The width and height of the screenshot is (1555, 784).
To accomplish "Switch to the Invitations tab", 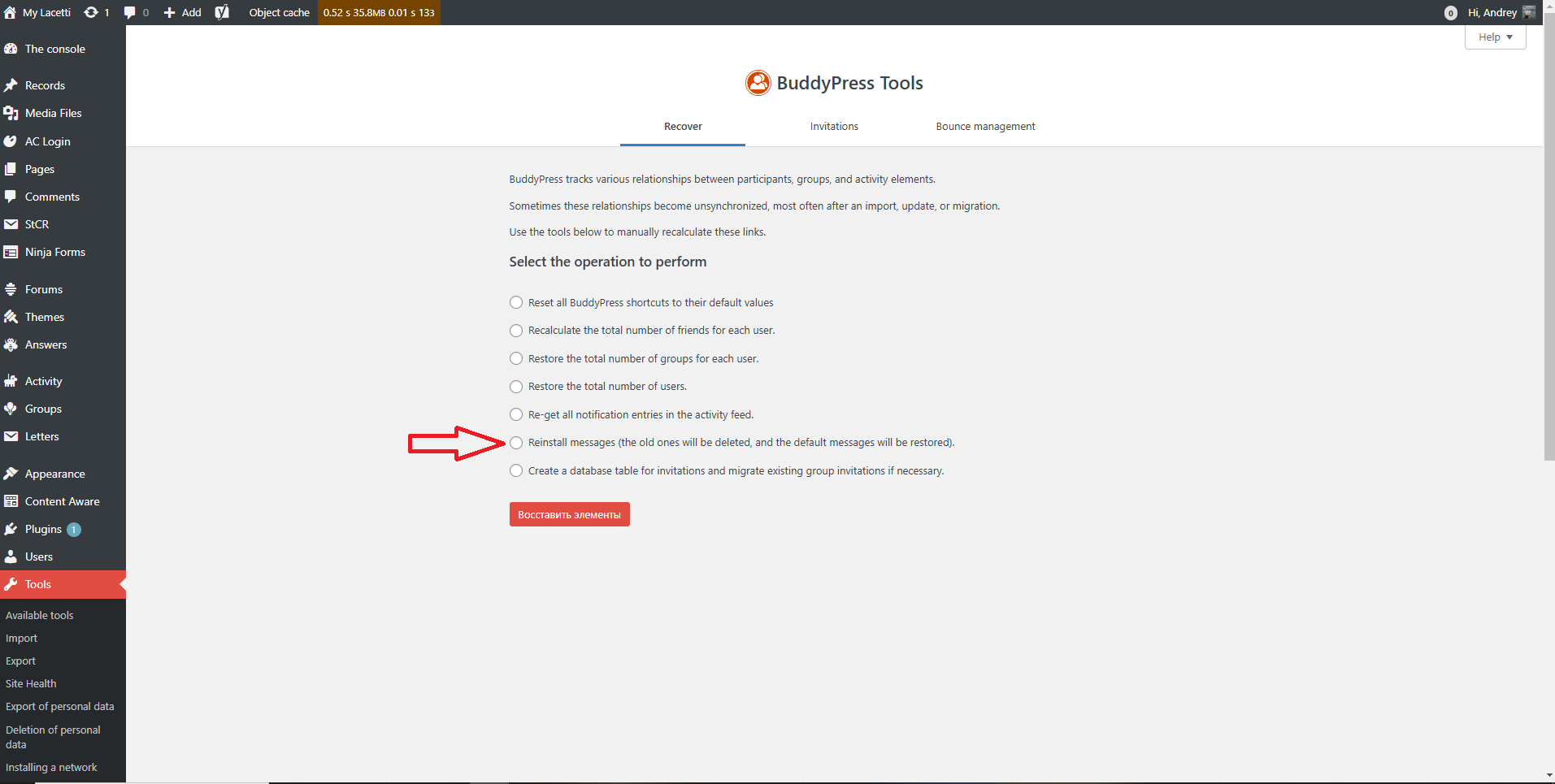I will tap(834, 127).
